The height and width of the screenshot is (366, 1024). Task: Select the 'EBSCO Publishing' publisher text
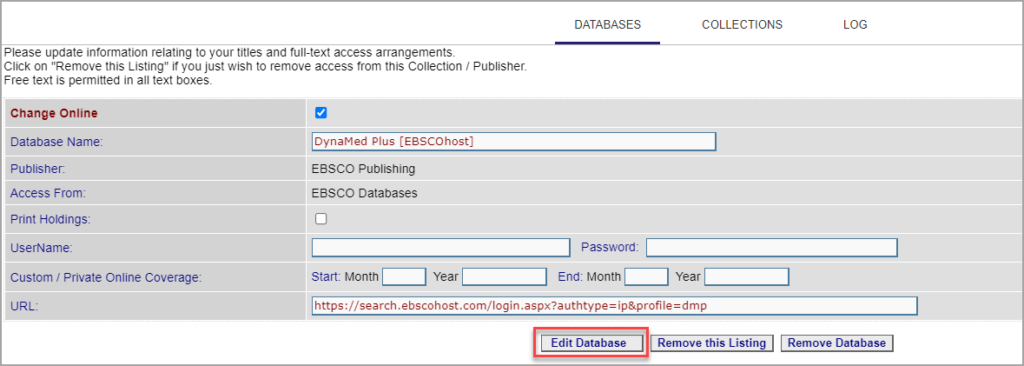pyautogui.click(x=363, y=169)
